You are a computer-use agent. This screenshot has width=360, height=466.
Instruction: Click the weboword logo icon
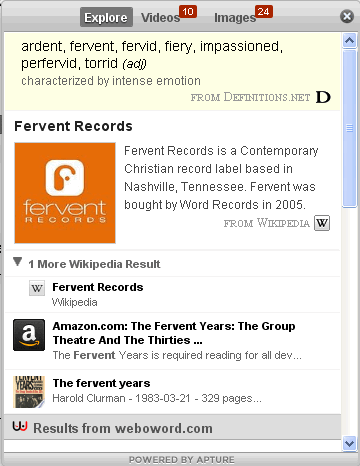point(20,426)
